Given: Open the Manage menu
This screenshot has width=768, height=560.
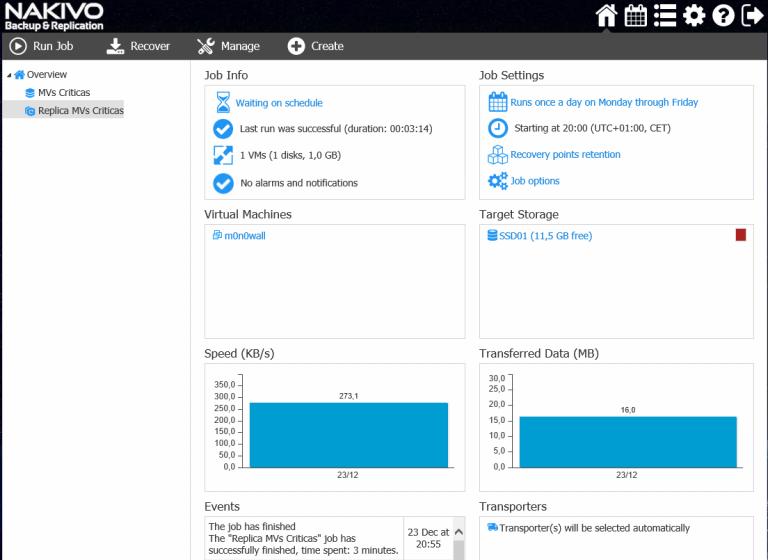Looking at the screenshot, I should (x=228, y=46).
